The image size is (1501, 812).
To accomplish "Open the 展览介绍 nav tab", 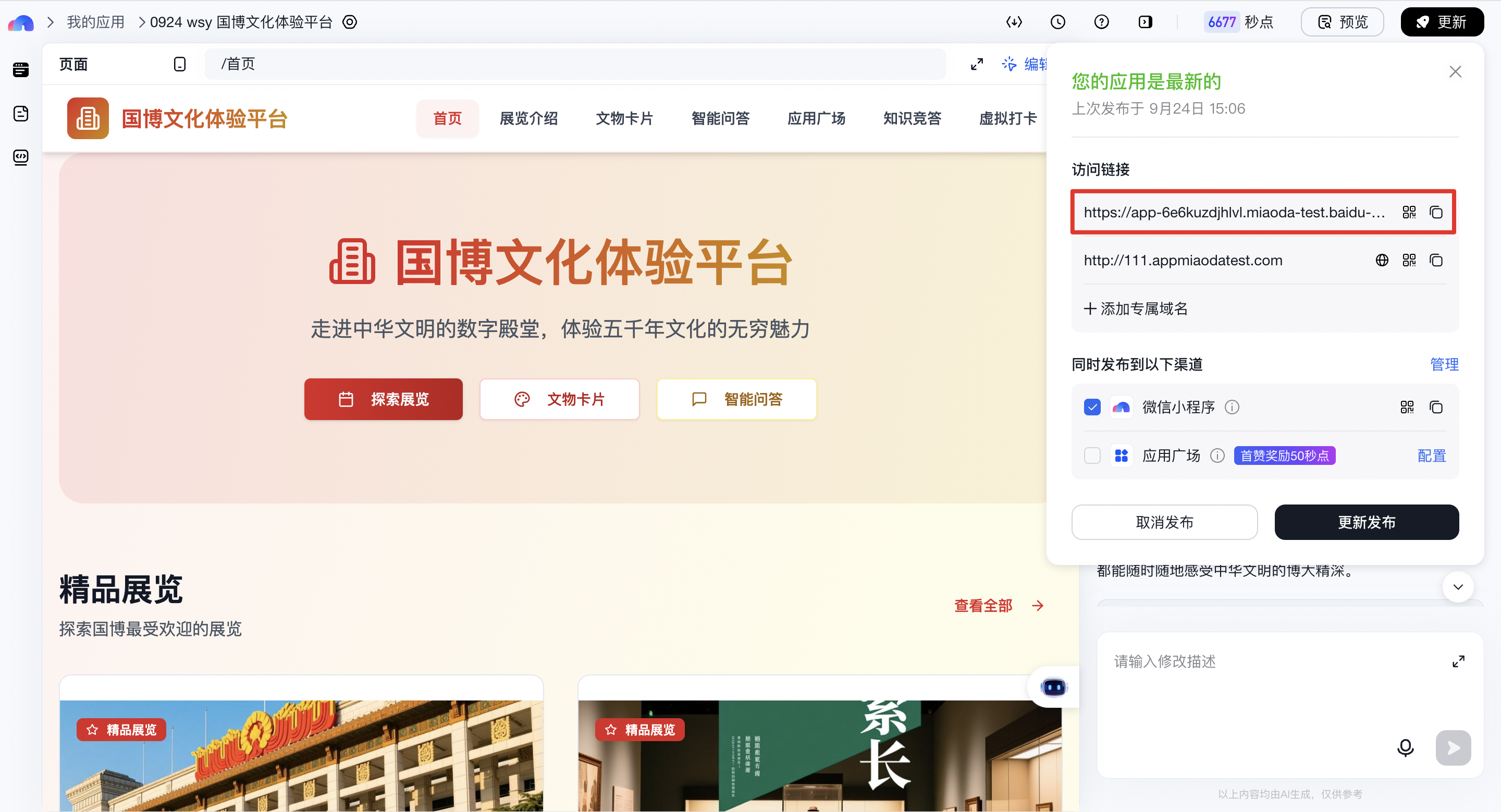I will coord(529,118).
